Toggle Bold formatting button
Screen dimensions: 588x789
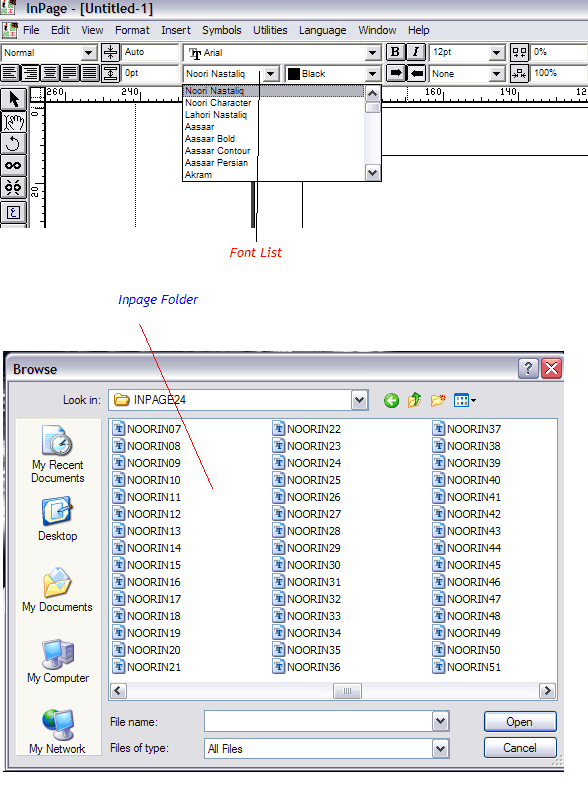(395, 52)
